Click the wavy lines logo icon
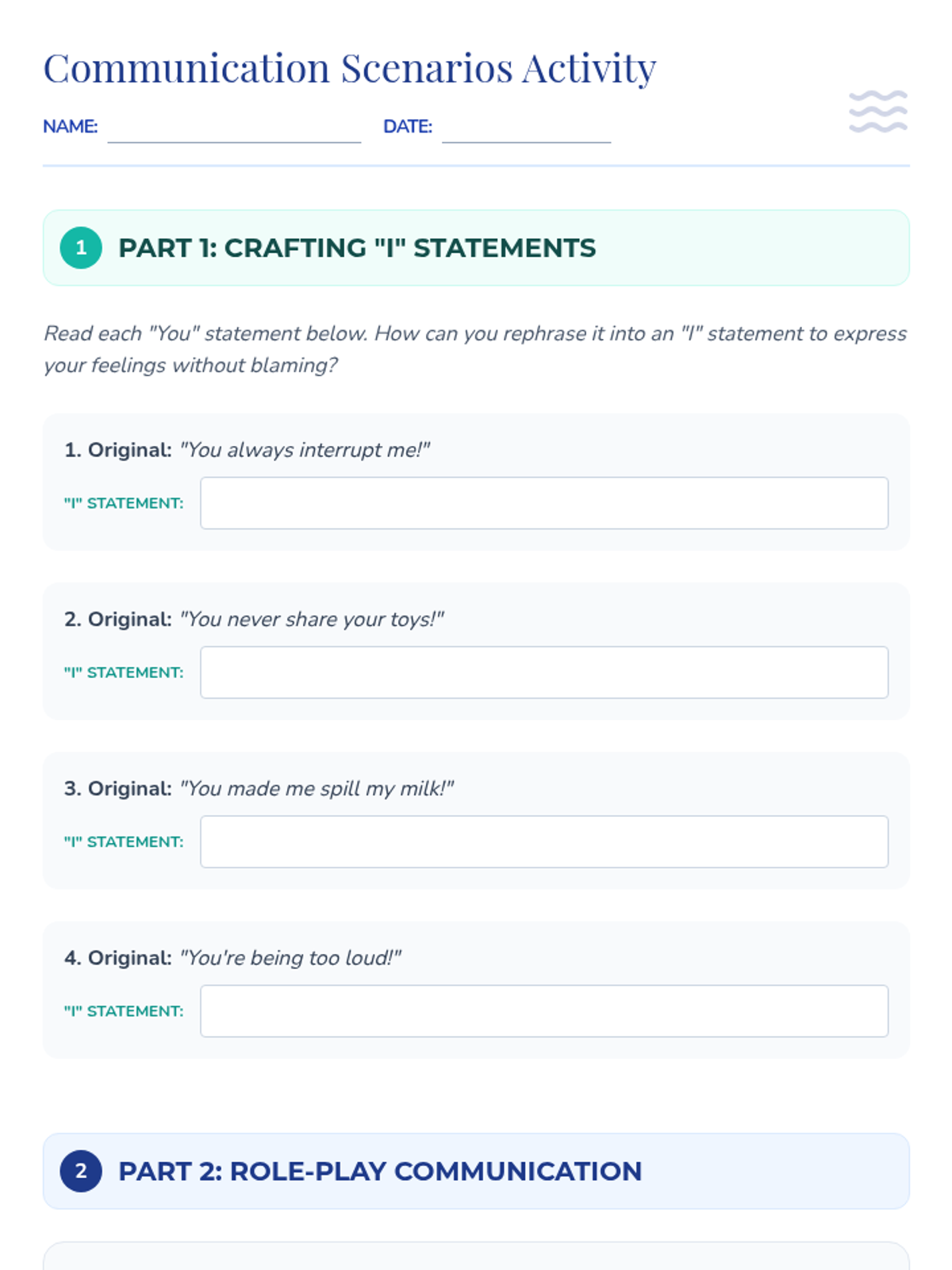Image resolution: width=952 pixels, height=1270 pixels. point(877,111)
